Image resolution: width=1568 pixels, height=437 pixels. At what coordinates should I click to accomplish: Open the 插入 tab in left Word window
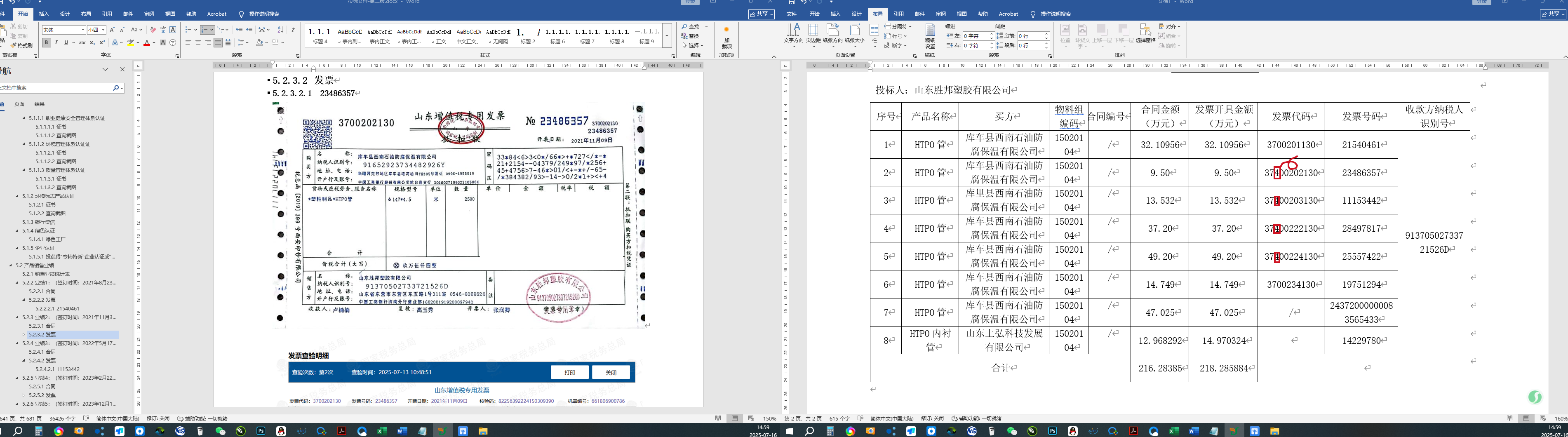point(44,14)
